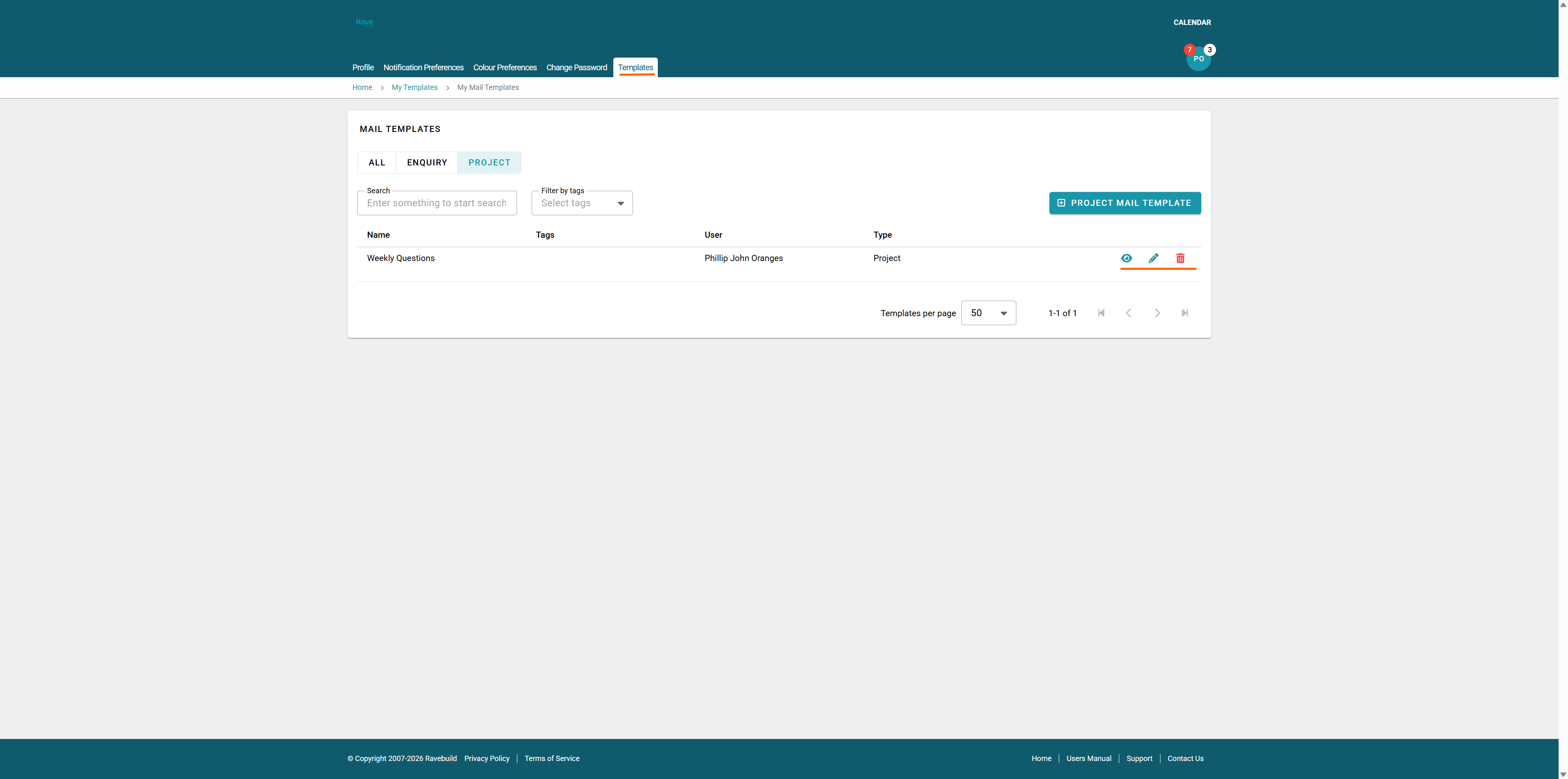Go to previous page arrow
The image size is (1568, 779).
(1129, 313)
